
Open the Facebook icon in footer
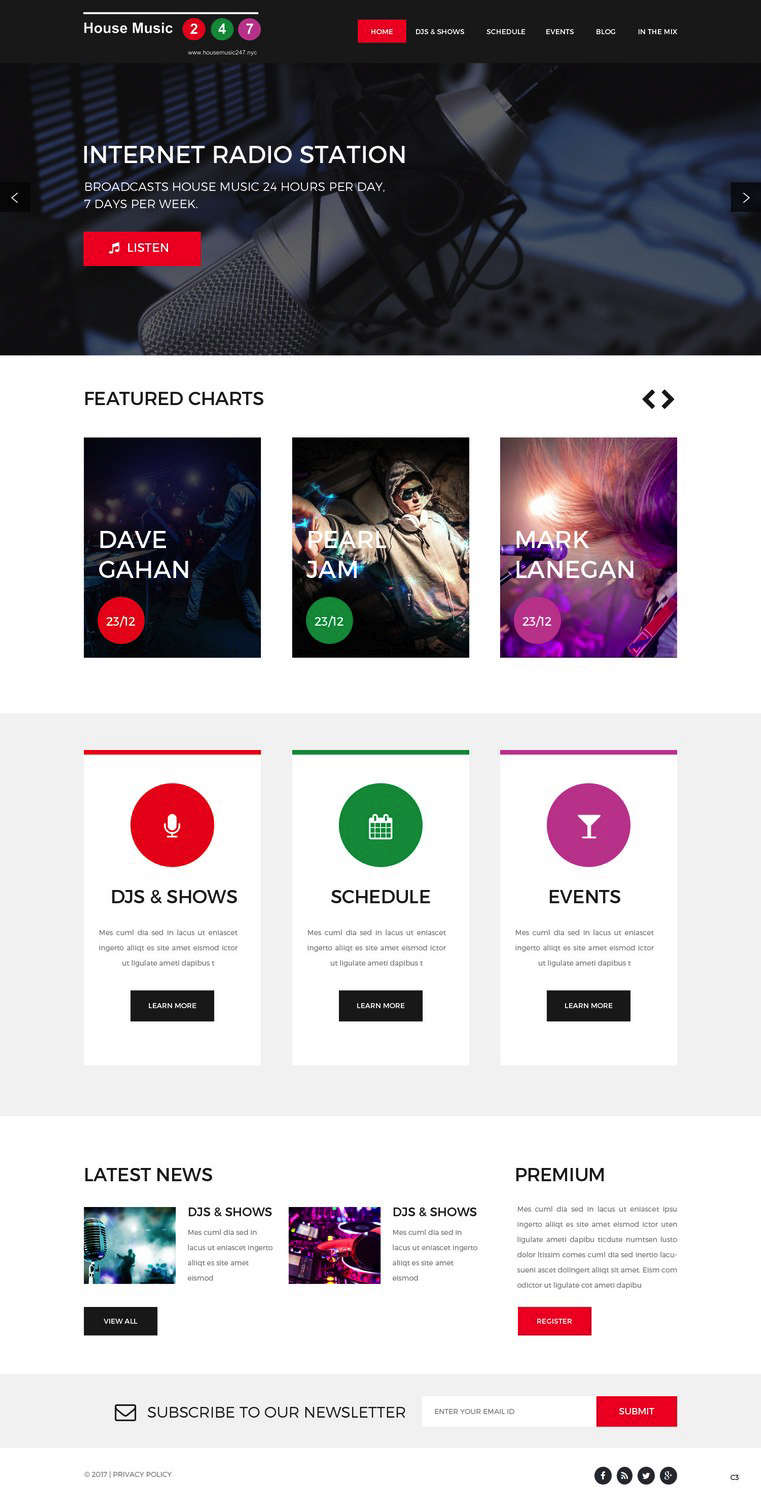click(603, 1475)
